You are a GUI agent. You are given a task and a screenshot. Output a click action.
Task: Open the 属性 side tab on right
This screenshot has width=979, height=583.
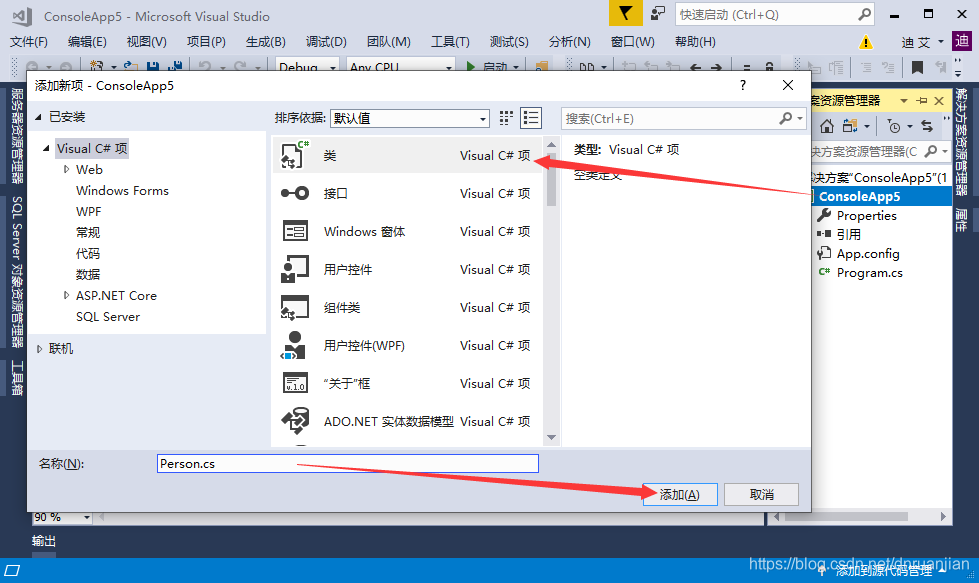tap(960, 220)
